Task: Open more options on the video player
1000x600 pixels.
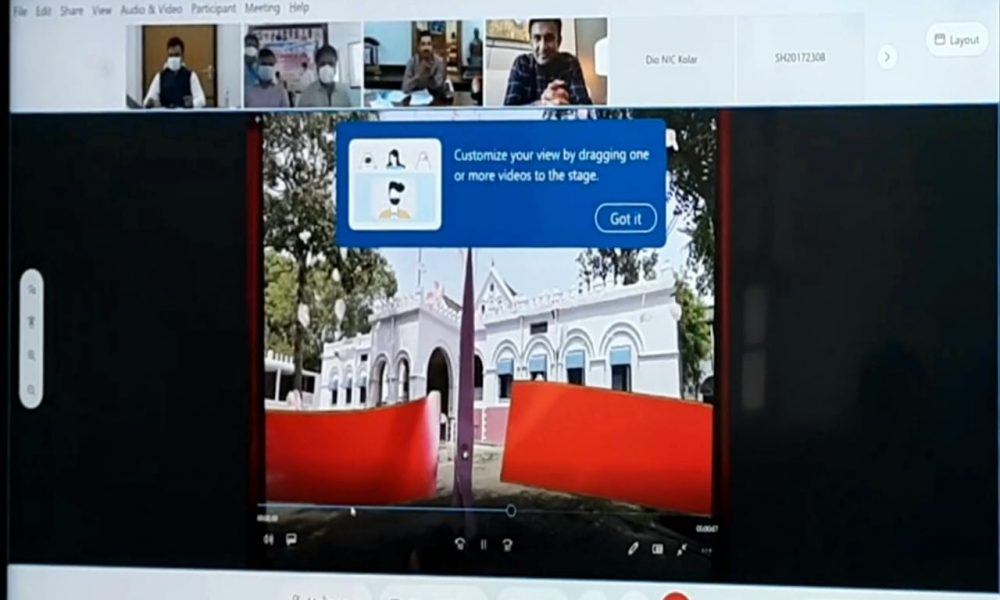Action: pos(706,550)
